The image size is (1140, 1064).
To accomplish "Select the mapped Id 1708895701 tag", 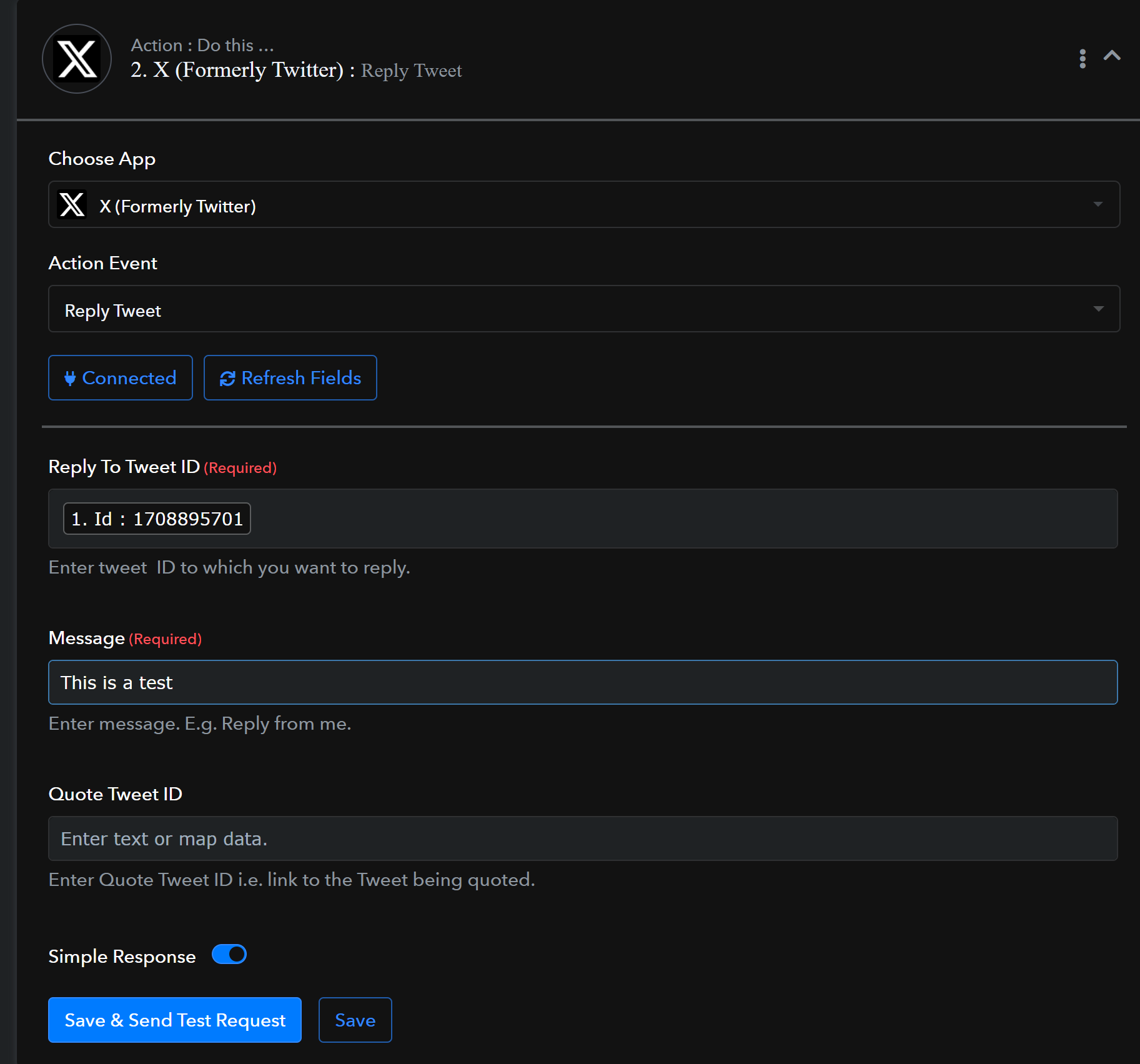I will point(157,519).
